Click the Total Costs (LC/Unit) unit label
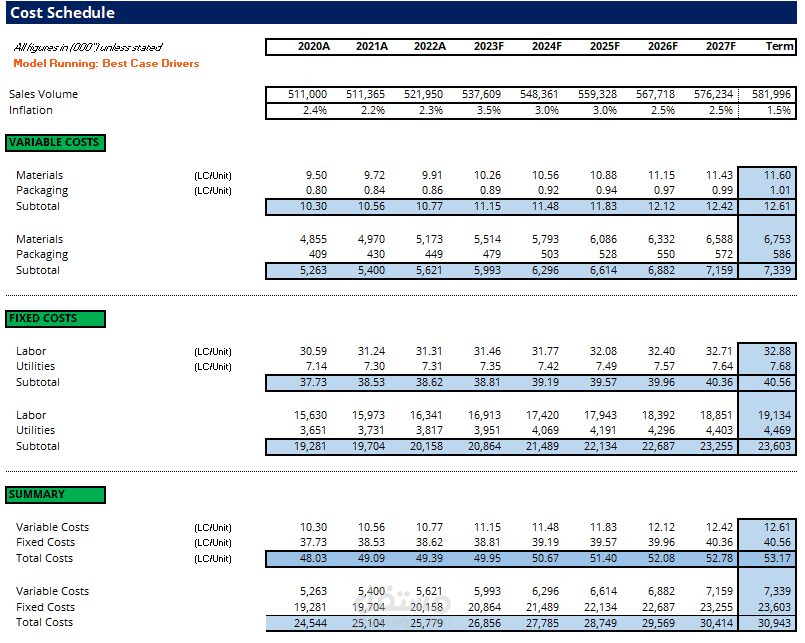The image size is (805, 643). 213,559
